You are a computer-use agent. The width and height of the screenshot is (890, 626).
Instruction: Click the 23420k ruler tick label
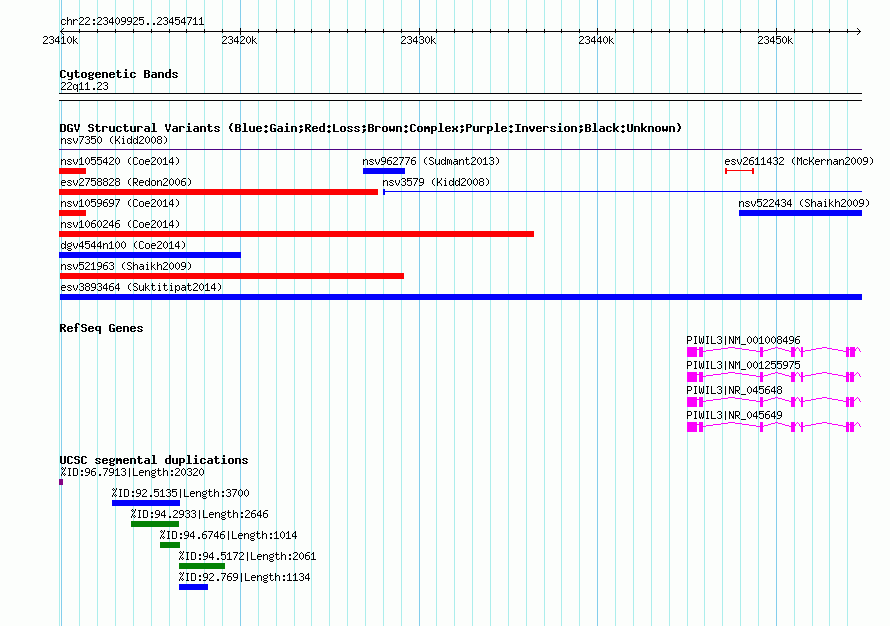click(x=239, y=40)
